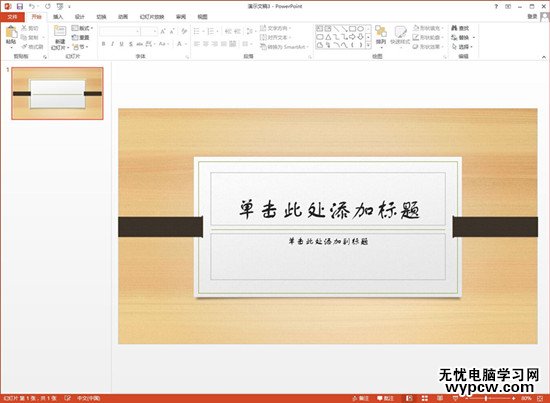Toggle Italic formatting

(x=112, y=44)
